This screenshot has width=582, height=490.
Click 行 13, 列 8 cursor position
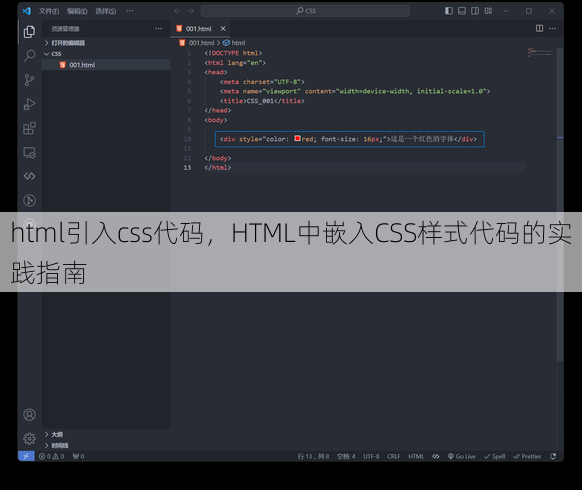pyautogui.click(x=313, y=456)
